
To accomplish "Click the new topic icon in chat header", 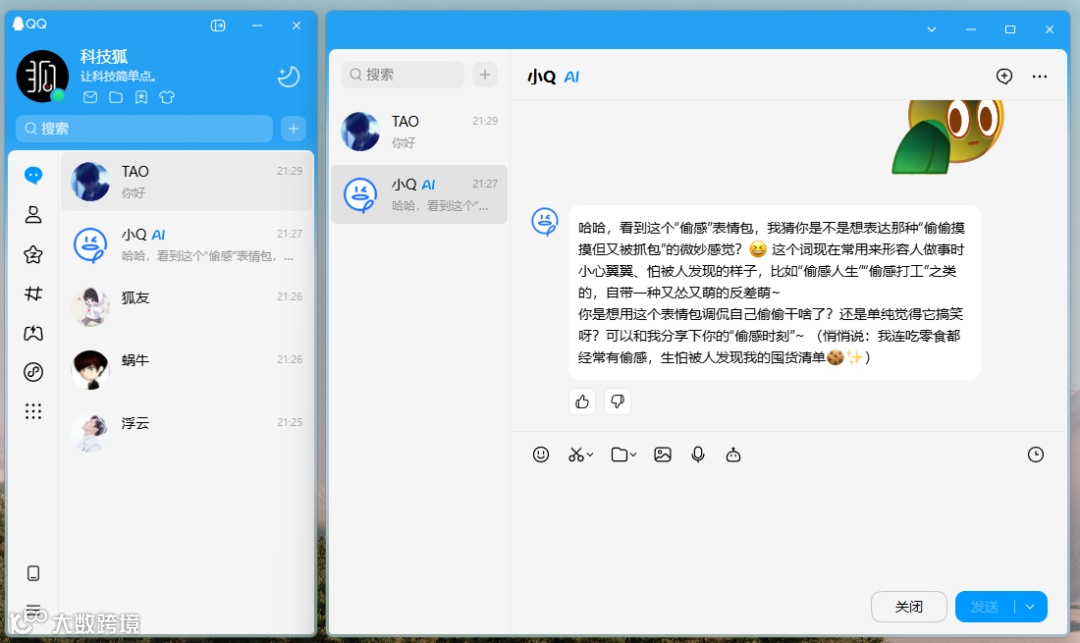I will click(1004, 76).
